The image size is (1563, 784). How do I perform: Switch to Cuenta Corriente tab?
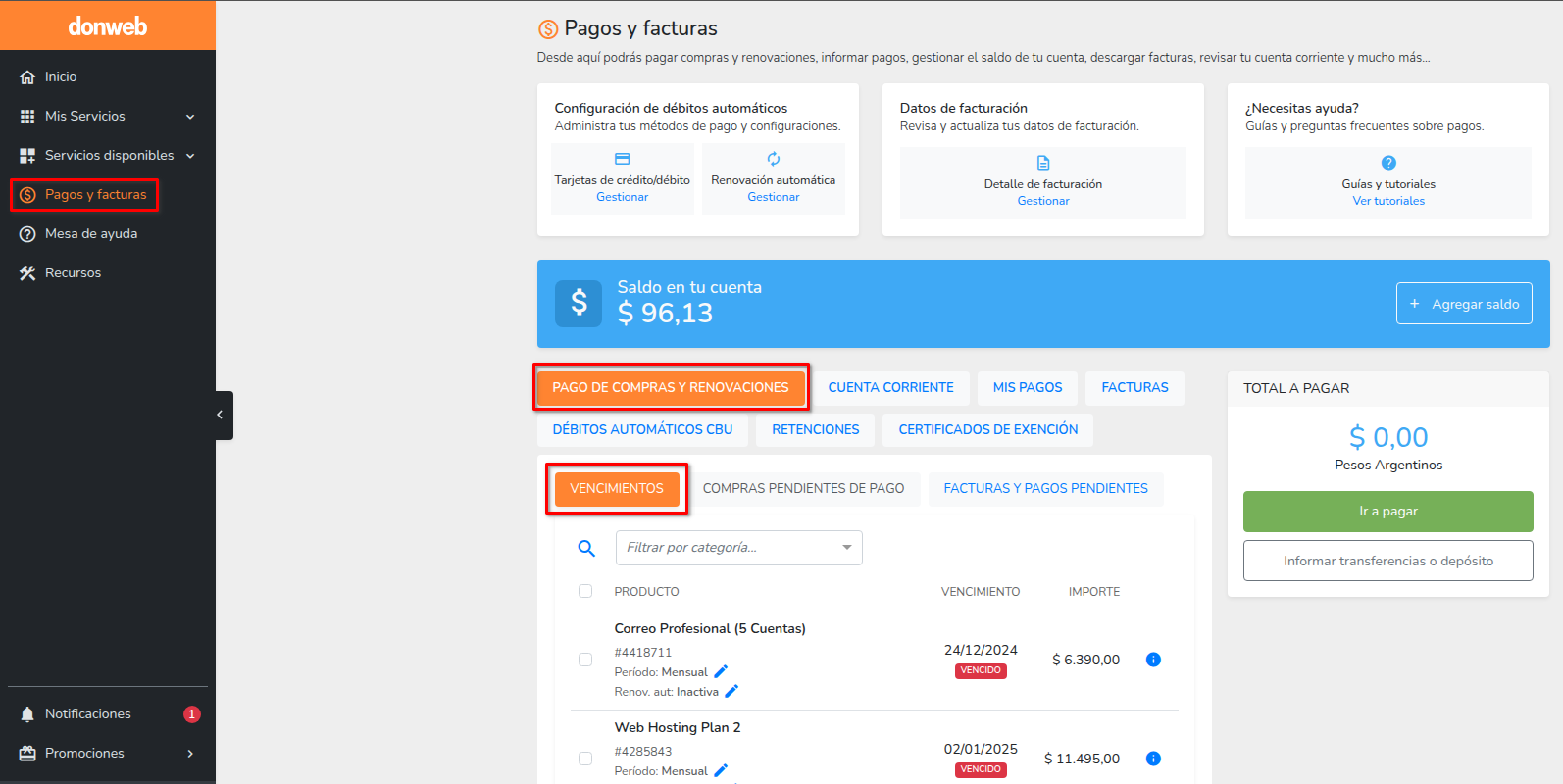[890, 388]
